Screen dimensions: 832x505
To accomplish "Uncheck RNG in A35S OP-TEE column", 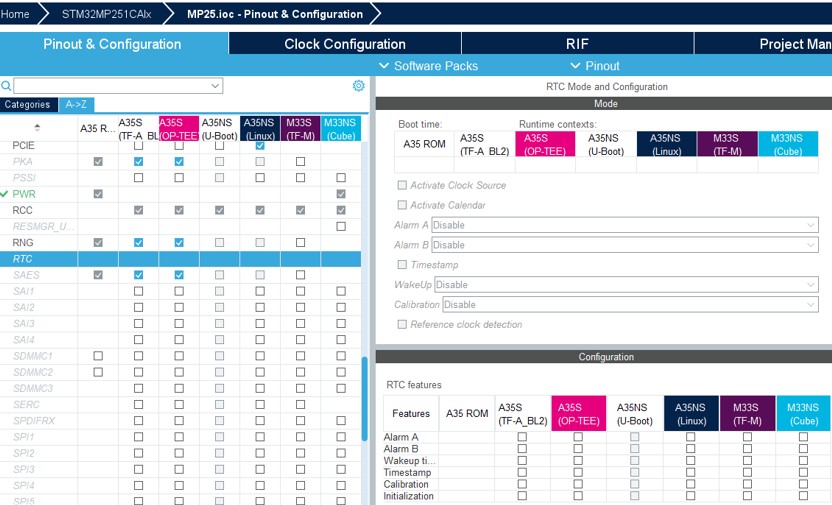I will click(179, 242).
